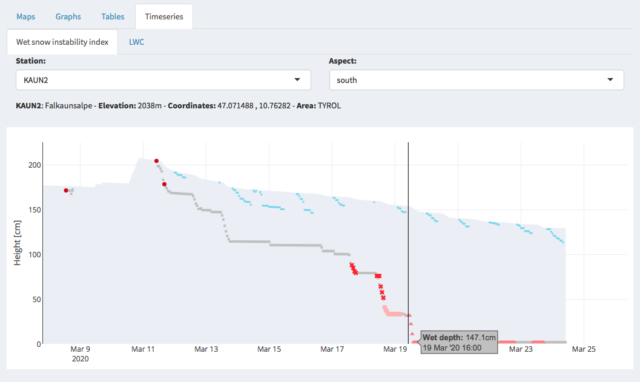Screen dimensions: 640x382
Task: Select Wet snow instability index sub-tab
Action: pyautogui.click(x=62, y=42)
